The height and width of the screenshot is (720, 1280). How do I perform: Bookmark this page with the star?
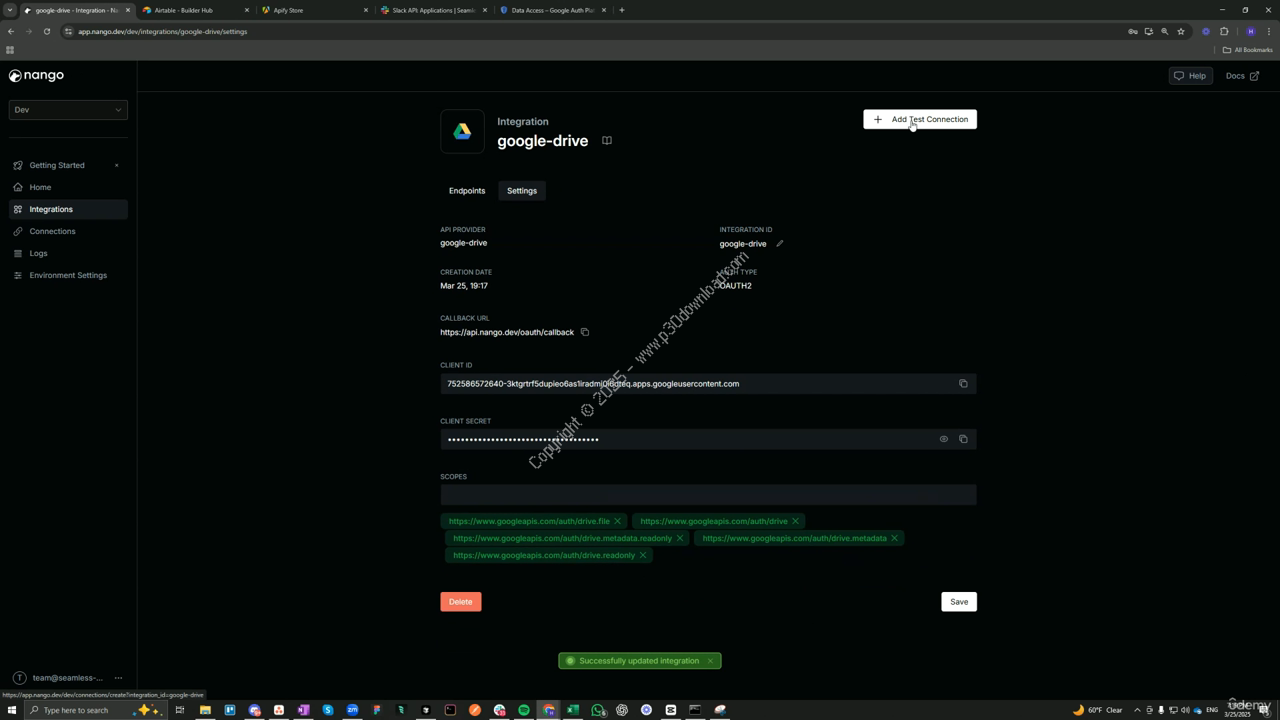1181,31
